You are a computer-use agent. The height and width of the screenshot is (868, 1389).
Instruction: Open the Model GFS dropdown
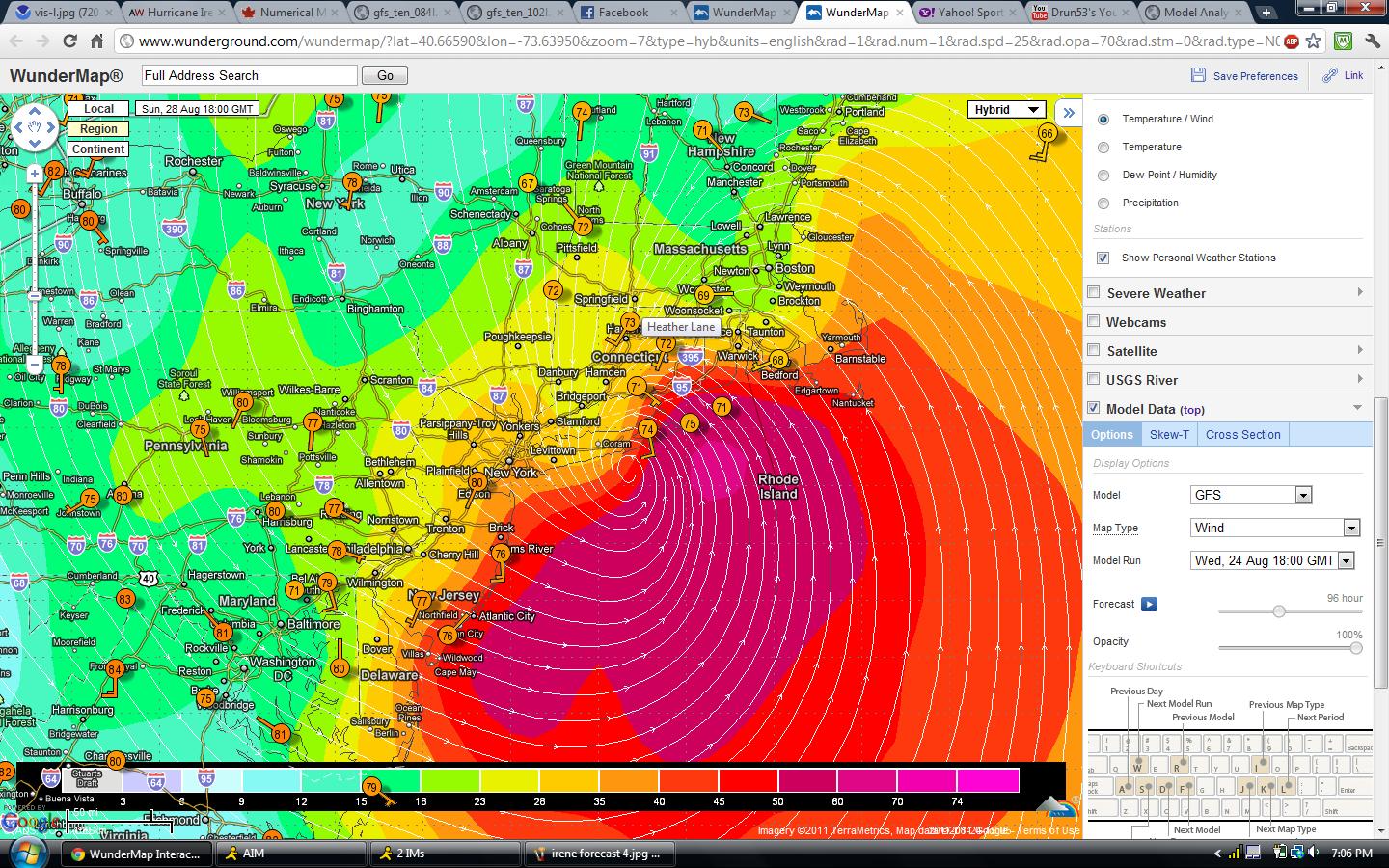point(1251,495)
